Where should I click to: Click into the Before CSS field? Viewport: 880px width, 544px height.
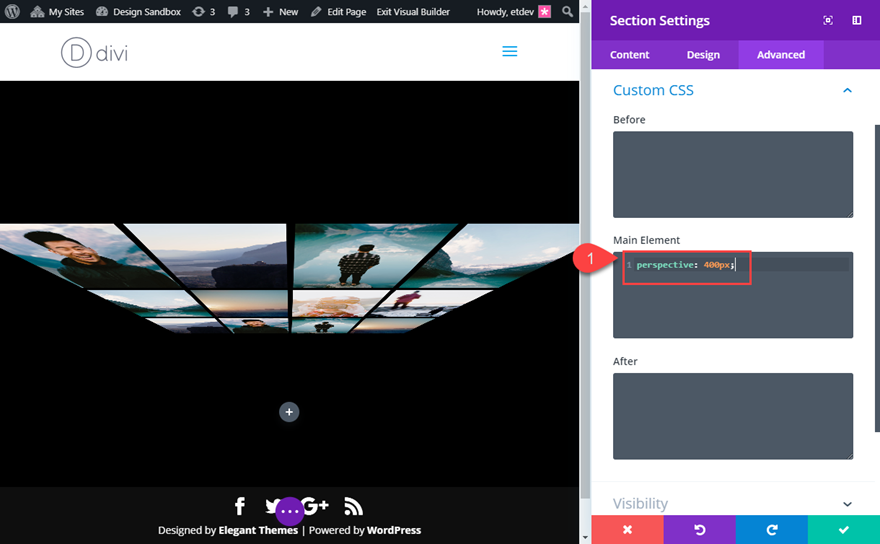tap(733, 175)
